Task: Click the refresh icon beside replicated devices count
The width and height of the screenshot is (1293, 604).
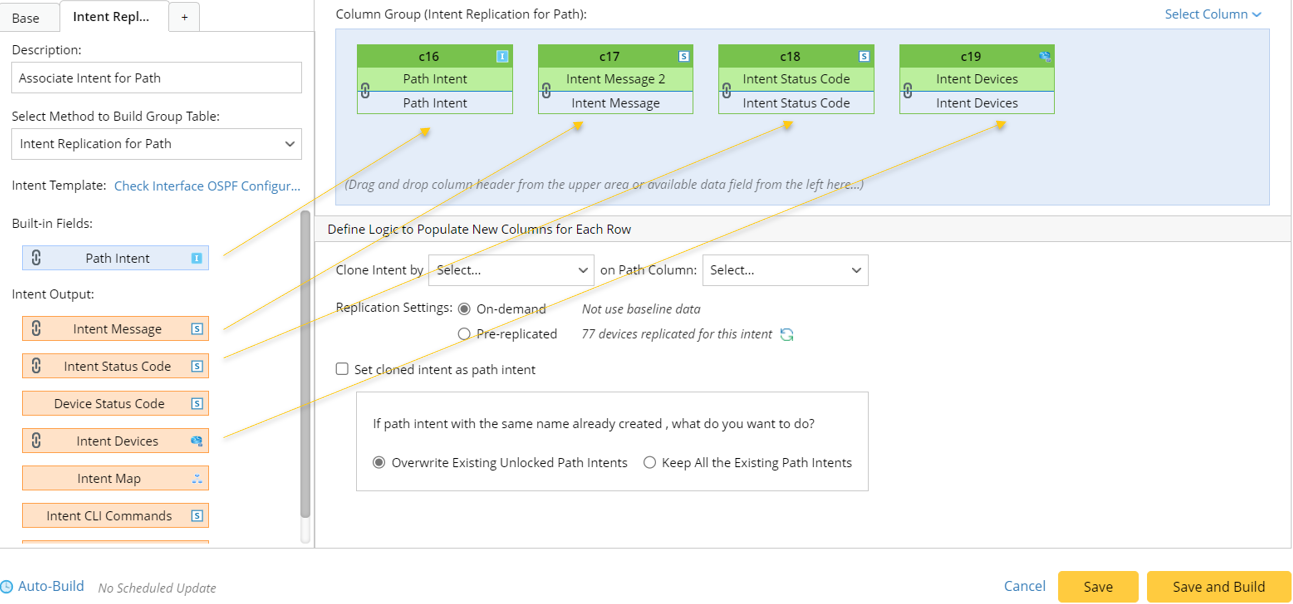Action: click(787, 335)
